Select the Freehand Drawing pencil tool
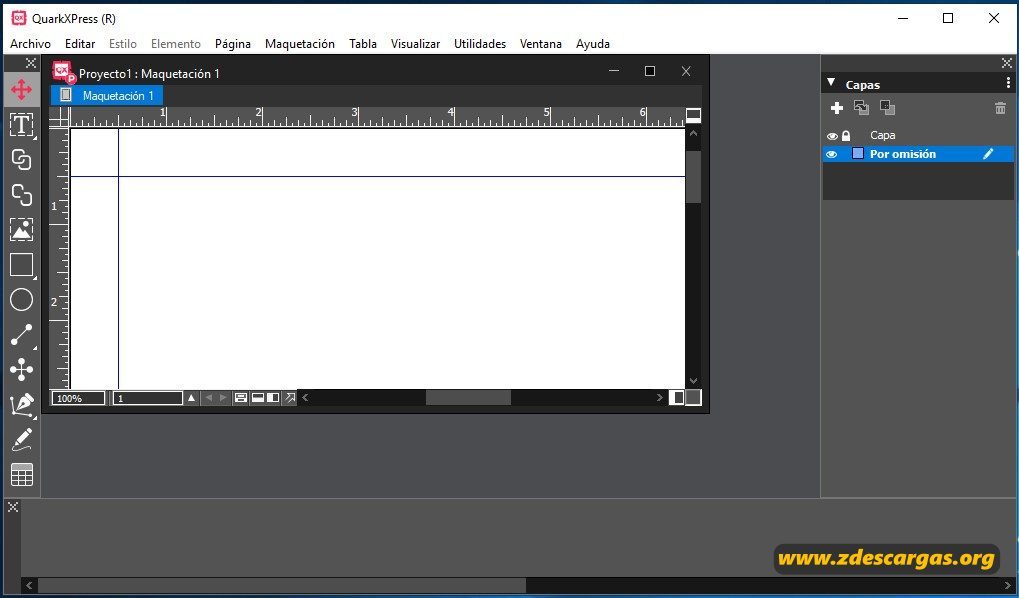 [21, 440]
